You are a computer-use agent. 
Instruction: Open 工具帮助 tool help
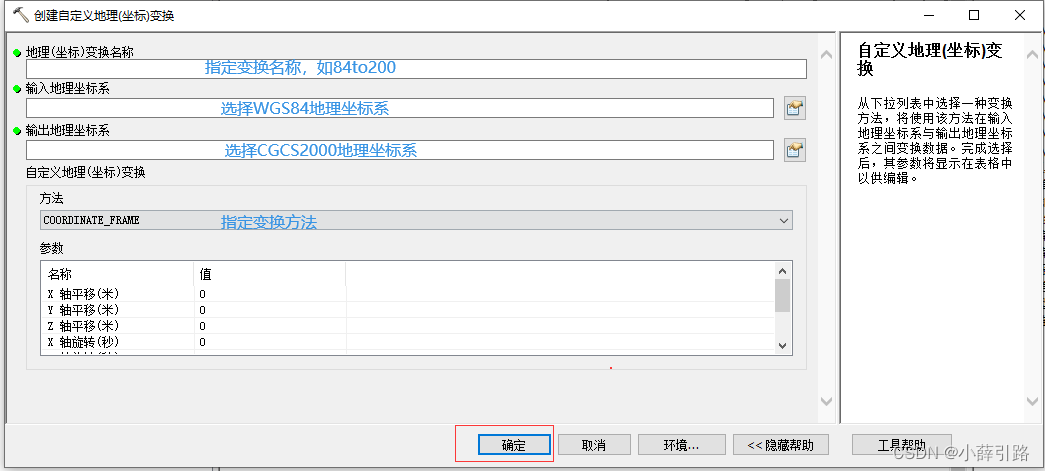click(x=901, y=445)
